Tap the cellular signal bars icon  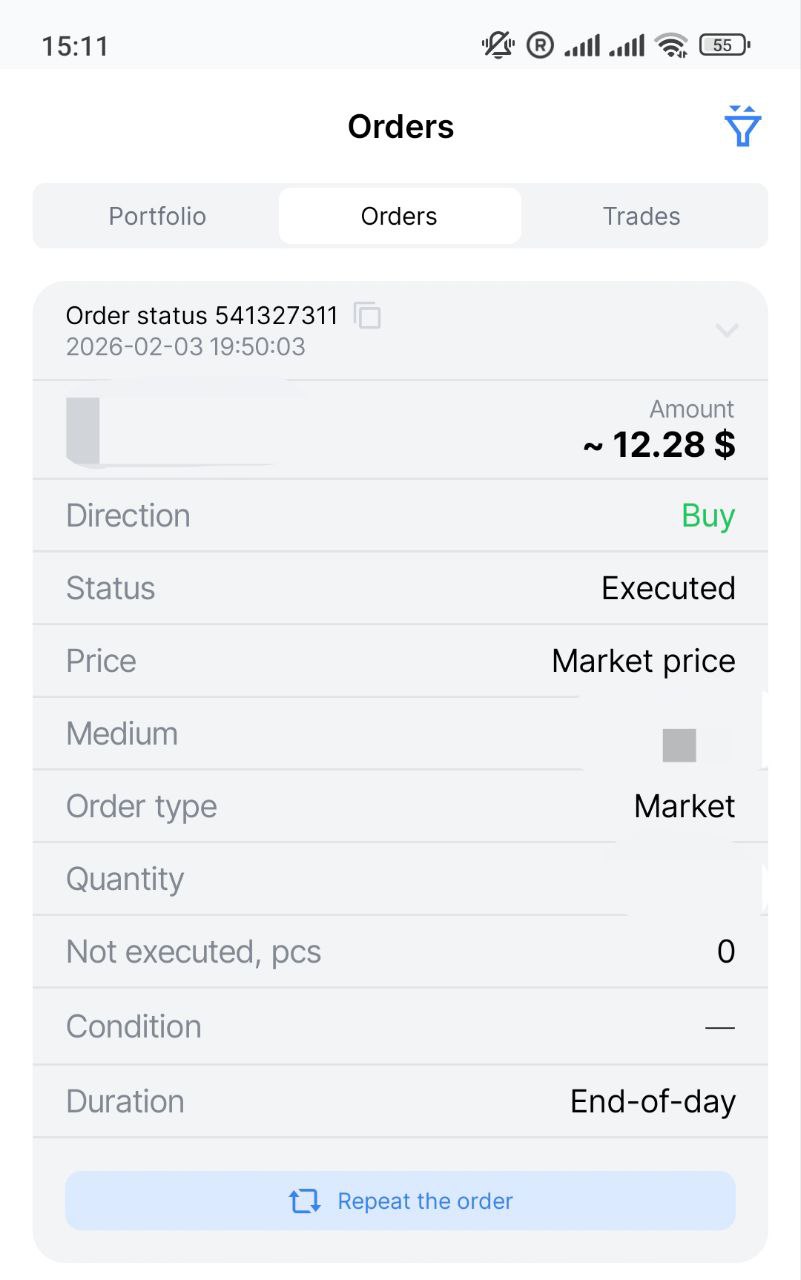(582, 45)
